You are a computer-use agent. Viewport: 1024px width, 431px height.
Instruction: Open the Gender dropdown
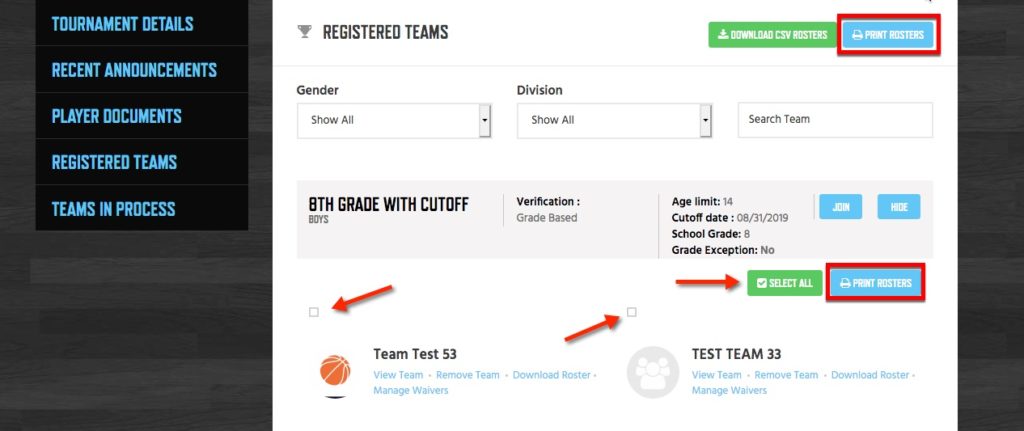pyautogui.click(x=394, y=120)
